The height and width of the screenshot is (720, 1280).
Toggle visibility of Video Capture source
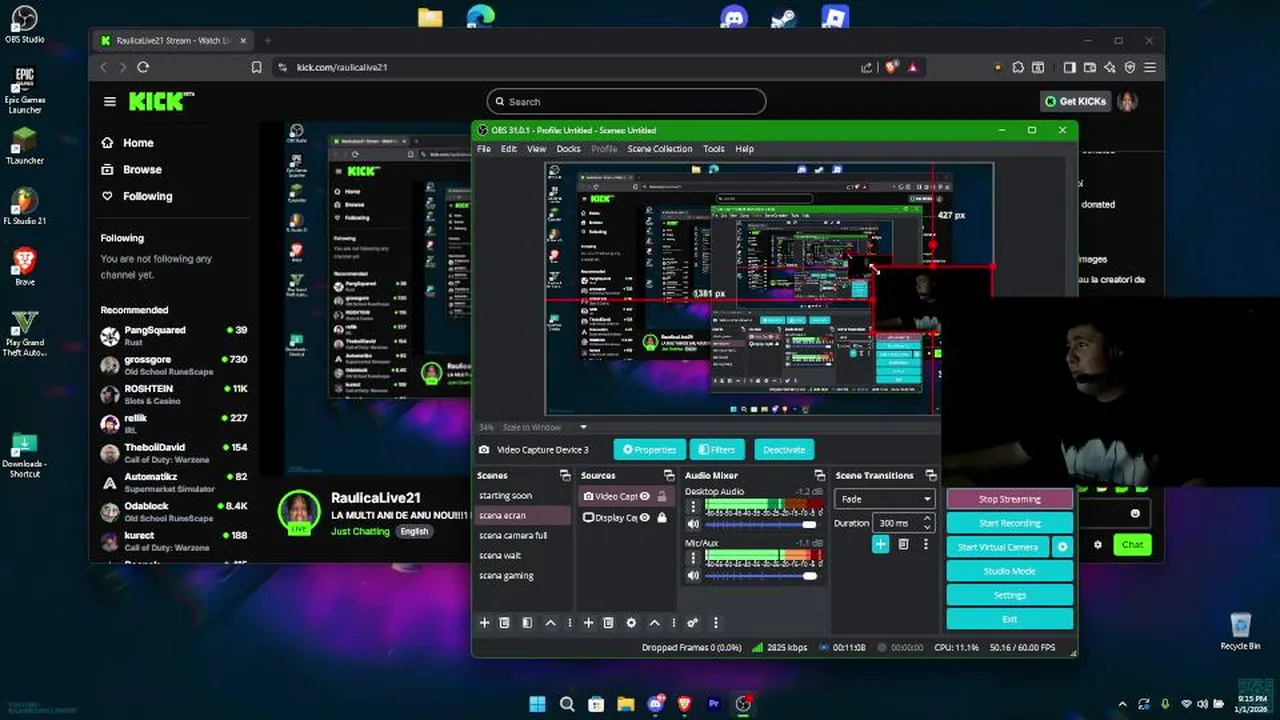point(645,496)
